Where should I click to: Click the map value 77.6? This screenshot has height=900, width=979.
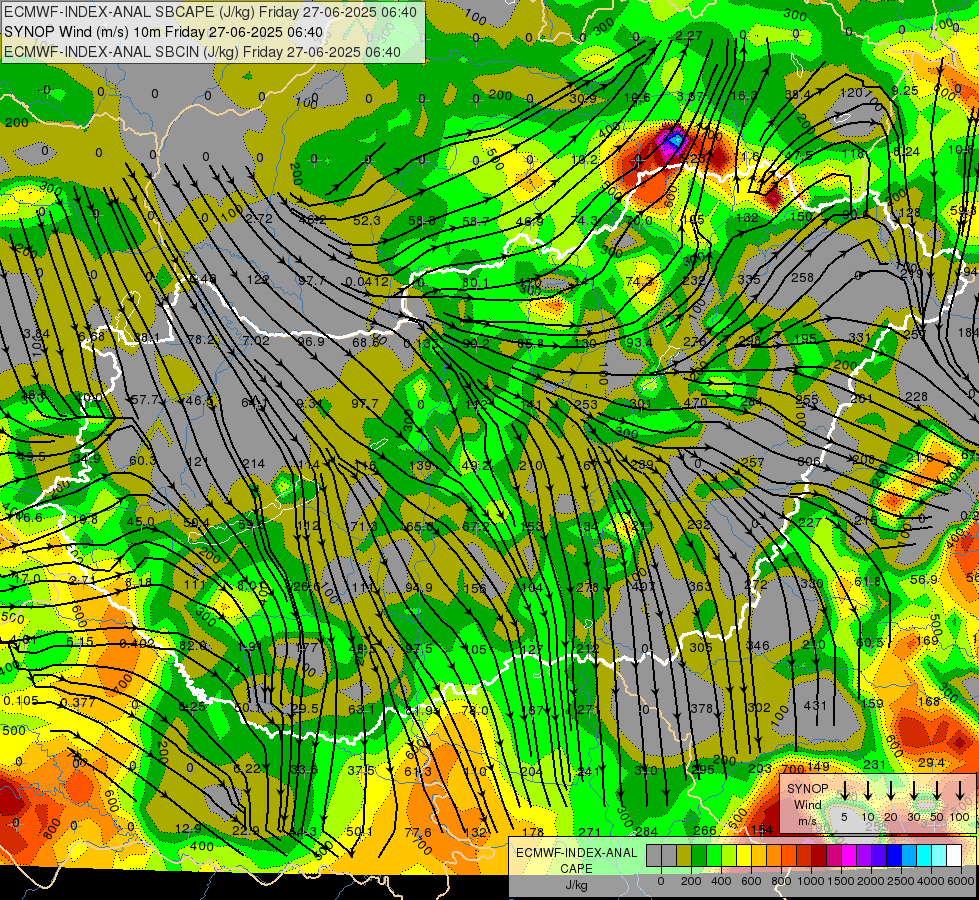click(x=418, y=832)
